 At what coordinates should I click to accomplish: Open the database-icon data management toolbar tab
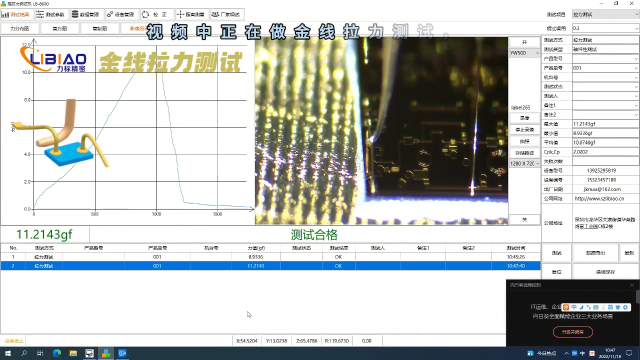(87, 14)
